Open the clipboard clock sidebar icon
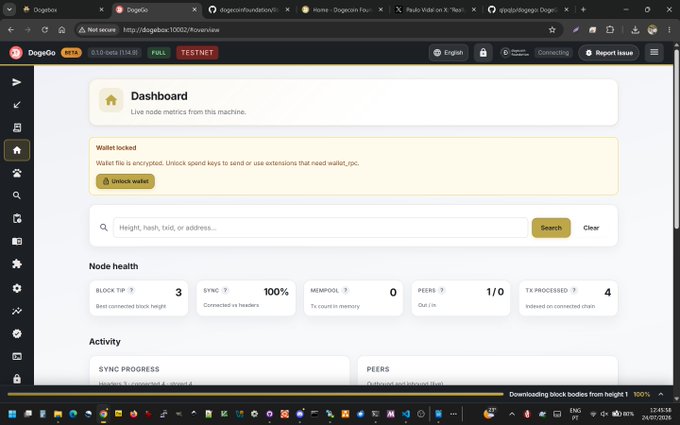 (16, 218)
